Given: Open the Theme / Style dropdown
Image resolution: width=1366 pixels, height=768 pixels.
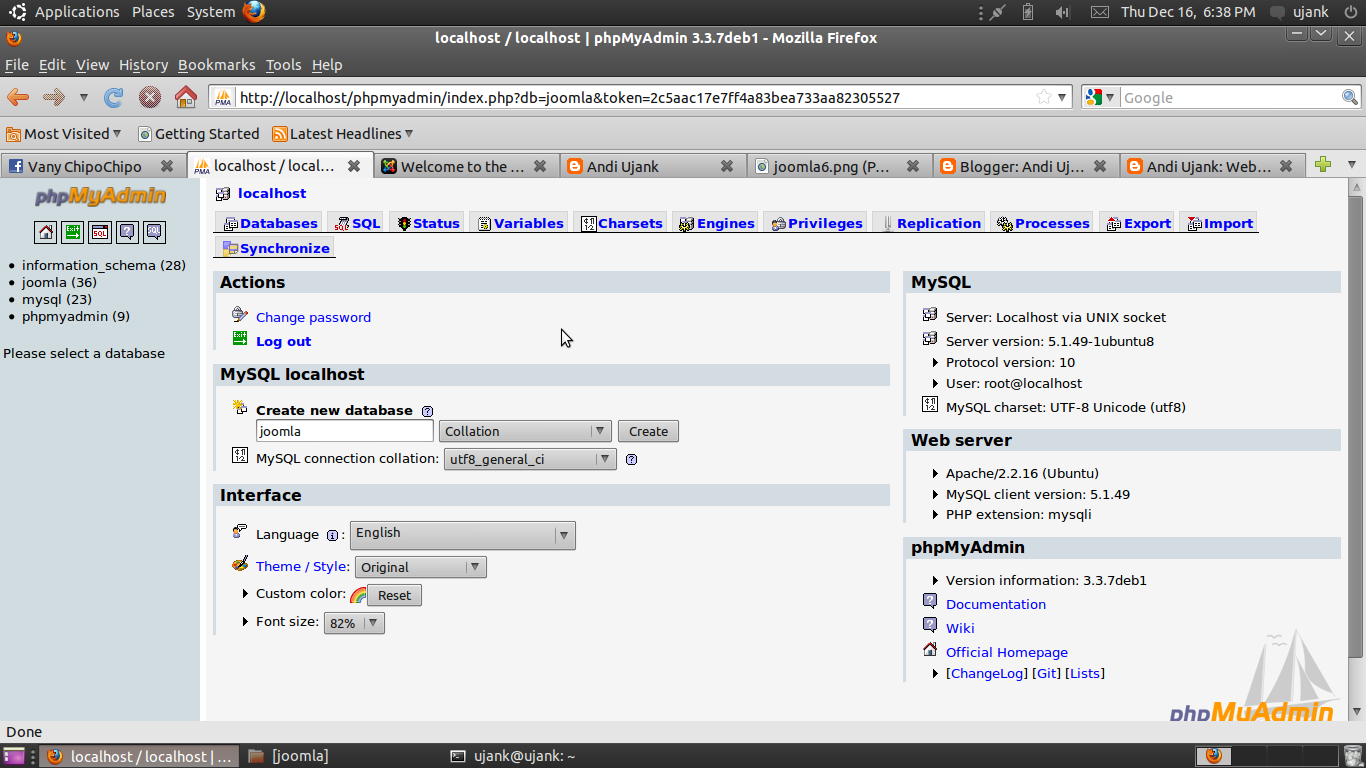Looking at the screenshot, I should [420, 567].
